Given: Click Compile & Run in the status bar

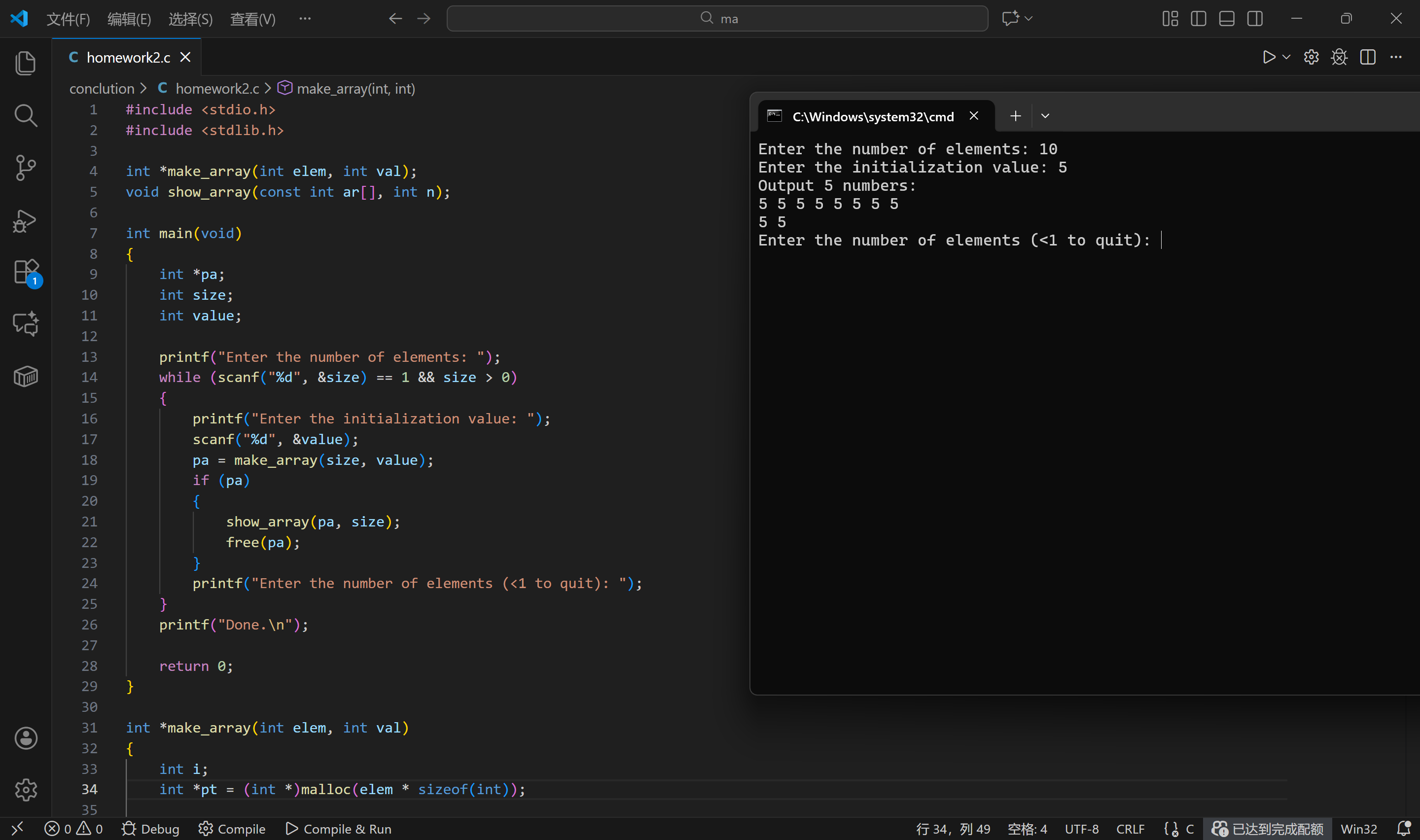Looking at the screenshot, I should pos(338,829).
